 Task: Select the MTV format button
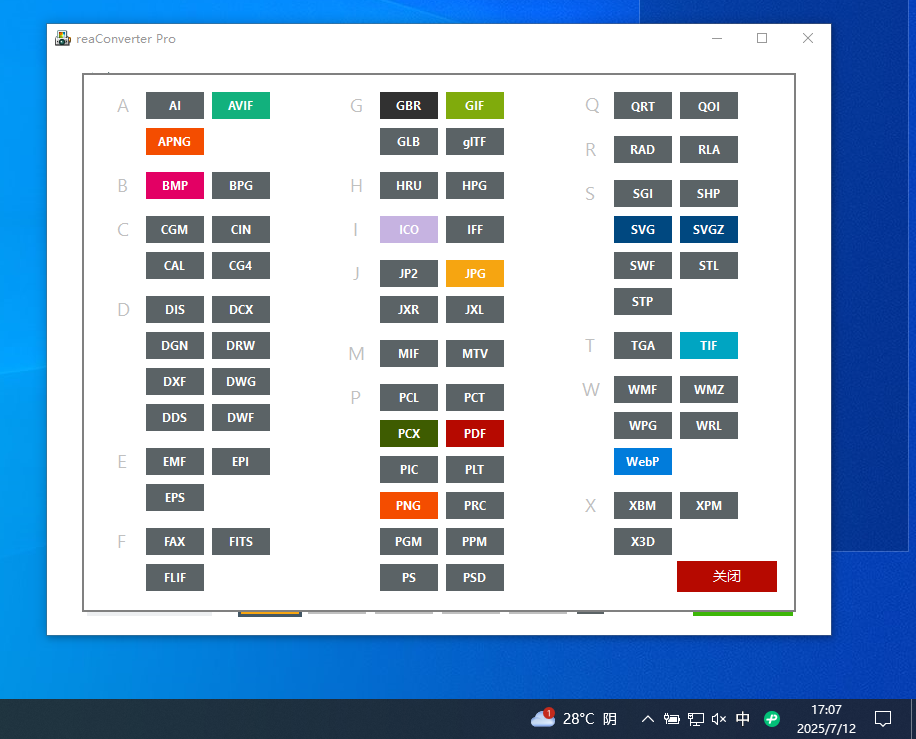pos(474,353)
